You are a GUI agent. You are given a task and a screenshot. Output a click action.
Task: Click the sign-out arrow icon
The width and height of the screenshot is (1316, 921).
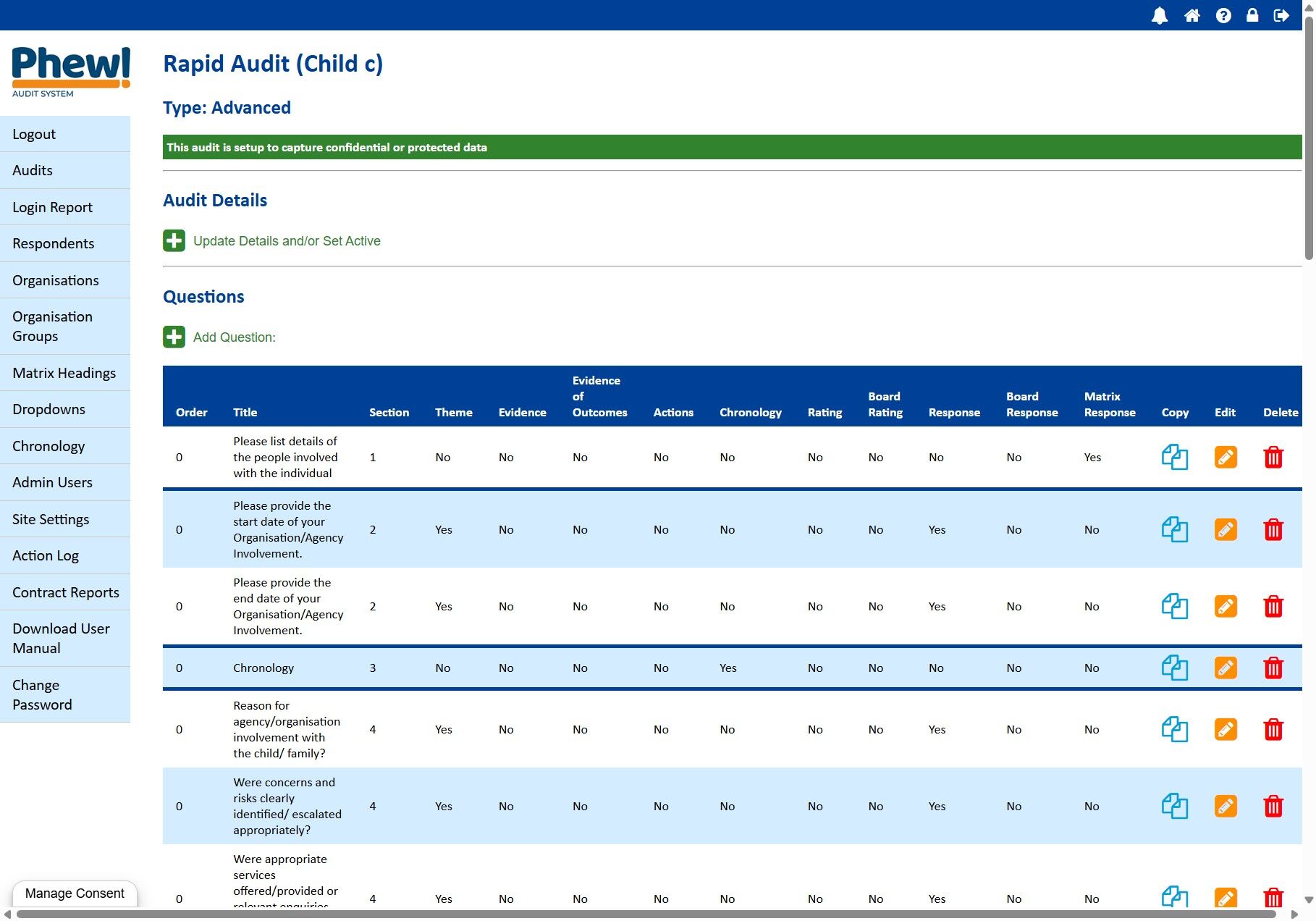click(1281, 15)
